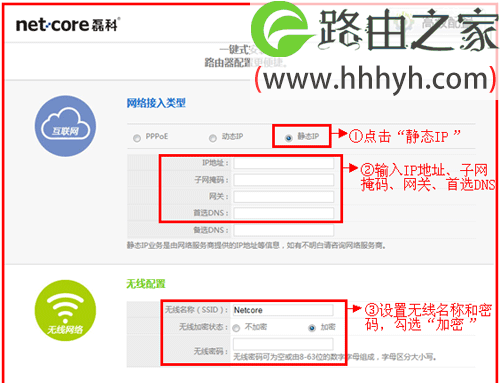
Task: Click the 网络接入类型 heading
Action: click(x=156, y=103)
